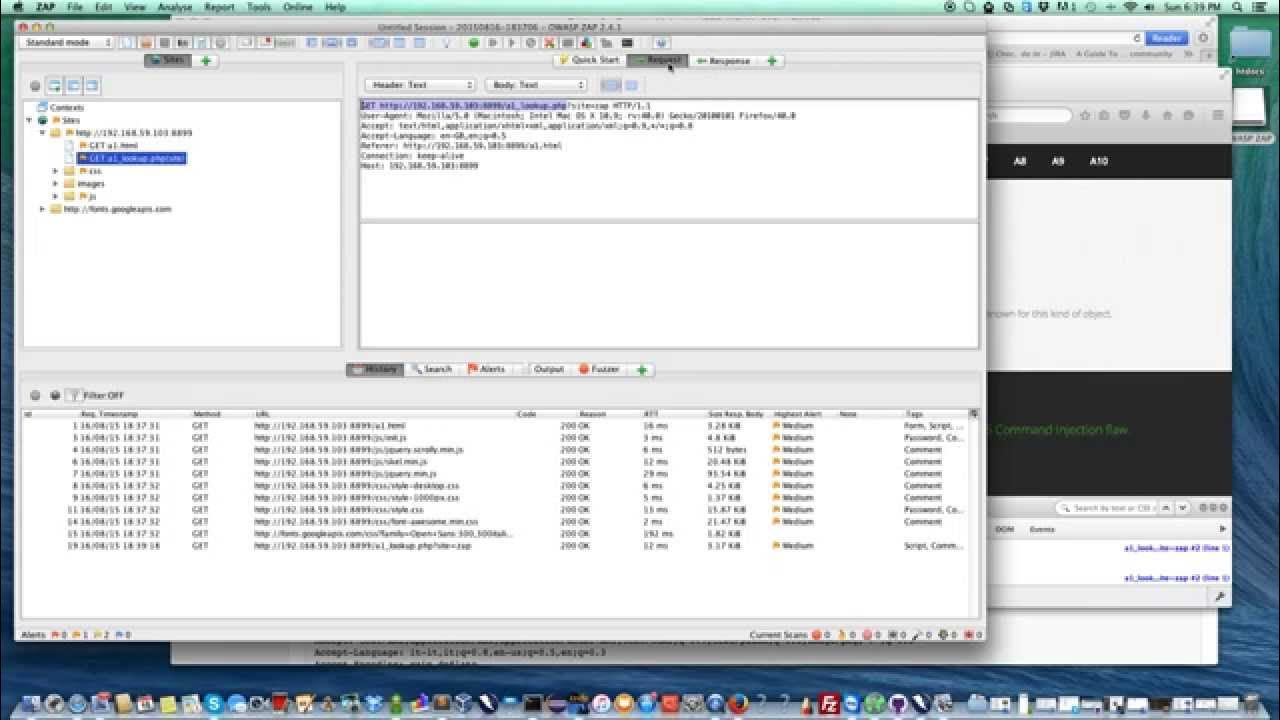Viewport: 1280px width, 720px height.
Task: Toggle the full layout toolbar icon
Action: tap(352, 42)
